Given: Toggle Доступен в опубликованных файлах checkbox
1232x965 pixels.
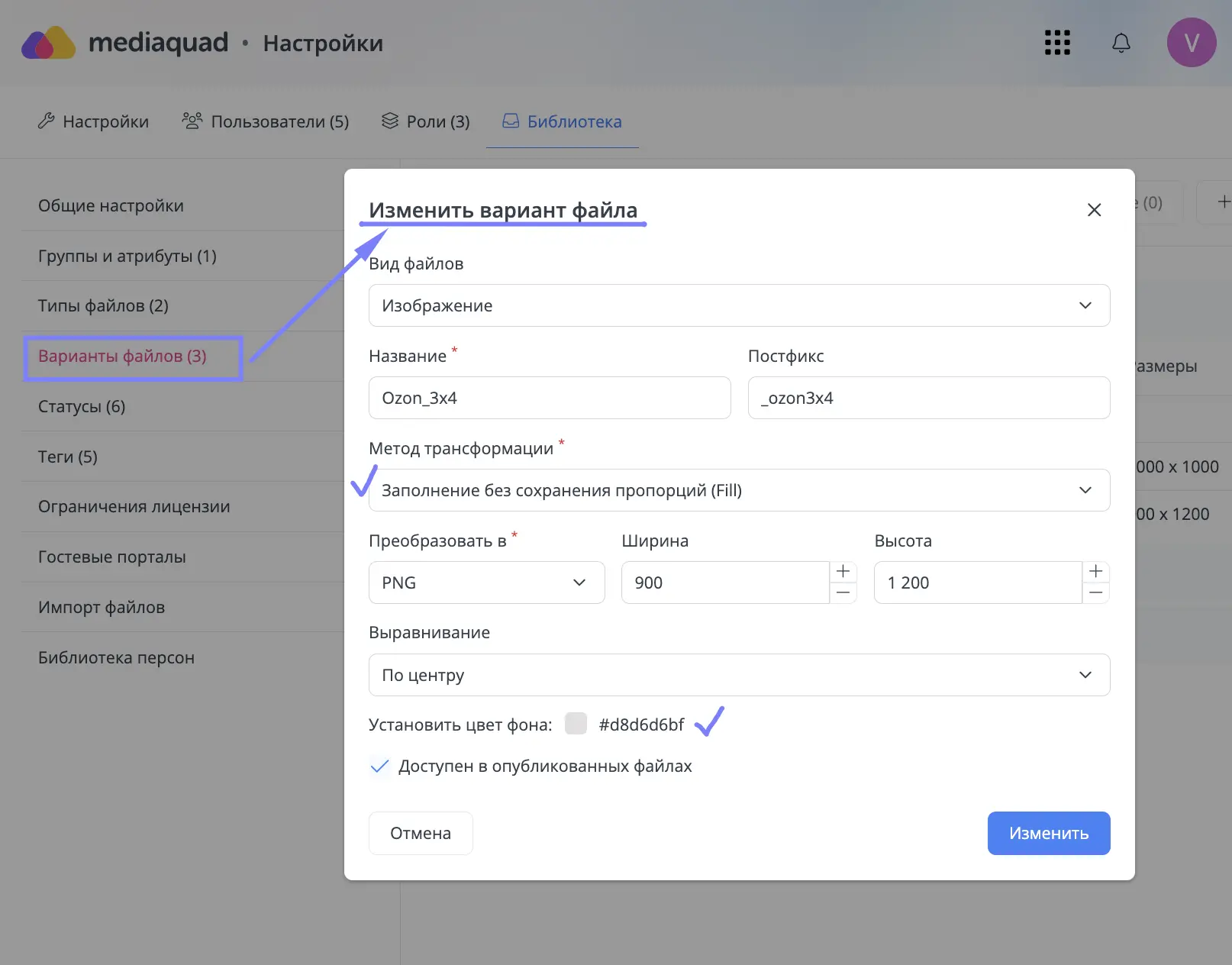Looking at the screenshot, I should click(379, 766).
